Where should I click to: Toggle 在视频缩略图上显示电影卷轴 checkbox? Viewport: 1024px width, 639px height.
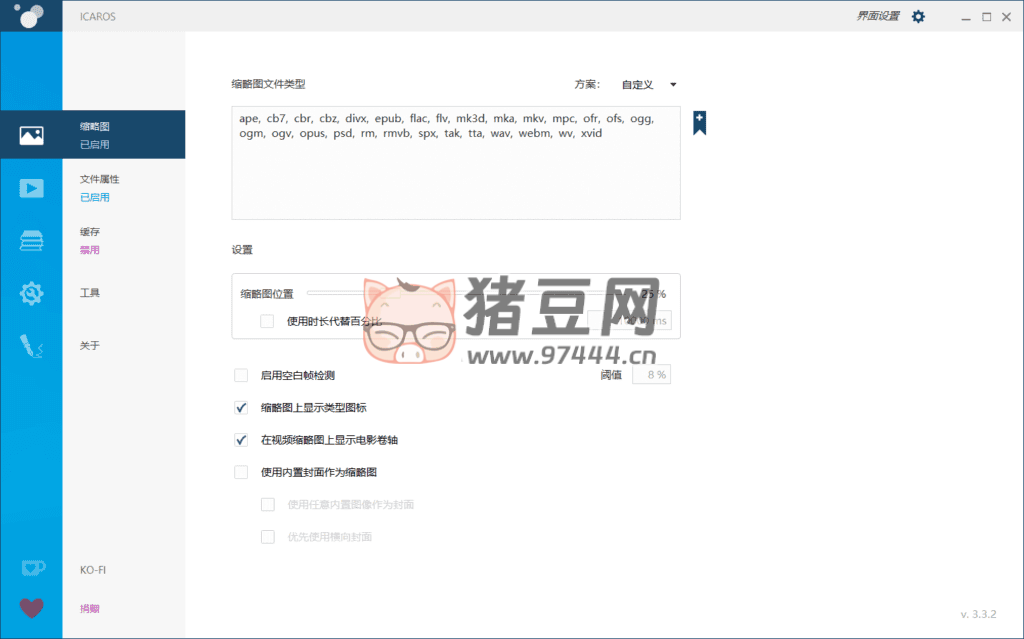pyautogui.click(x=241, y=439)
